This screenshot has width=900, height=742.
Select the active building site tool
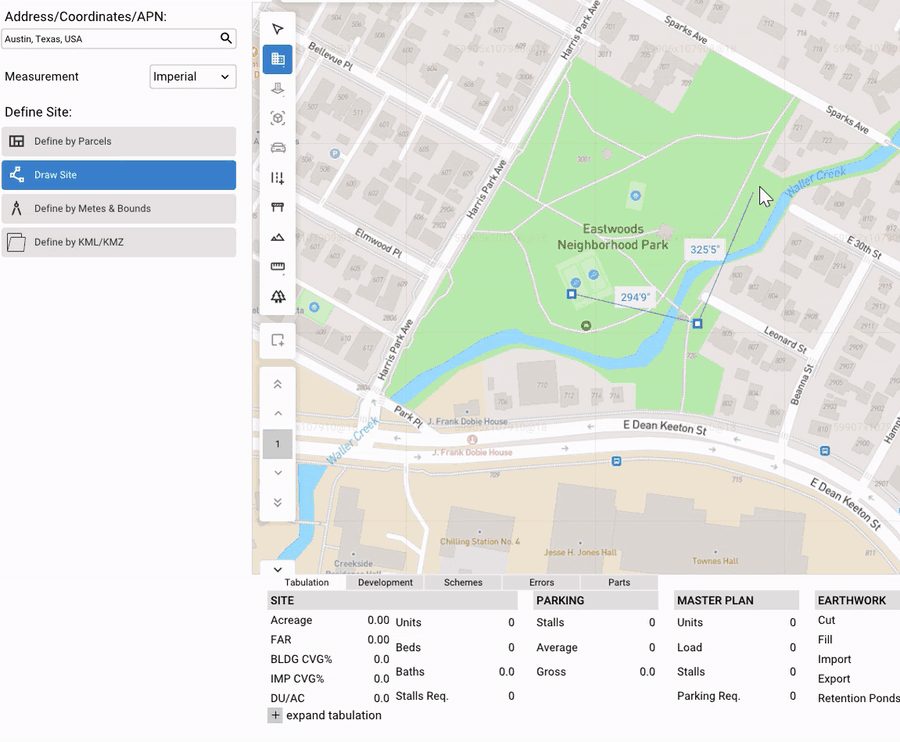[x=278, y=59]
